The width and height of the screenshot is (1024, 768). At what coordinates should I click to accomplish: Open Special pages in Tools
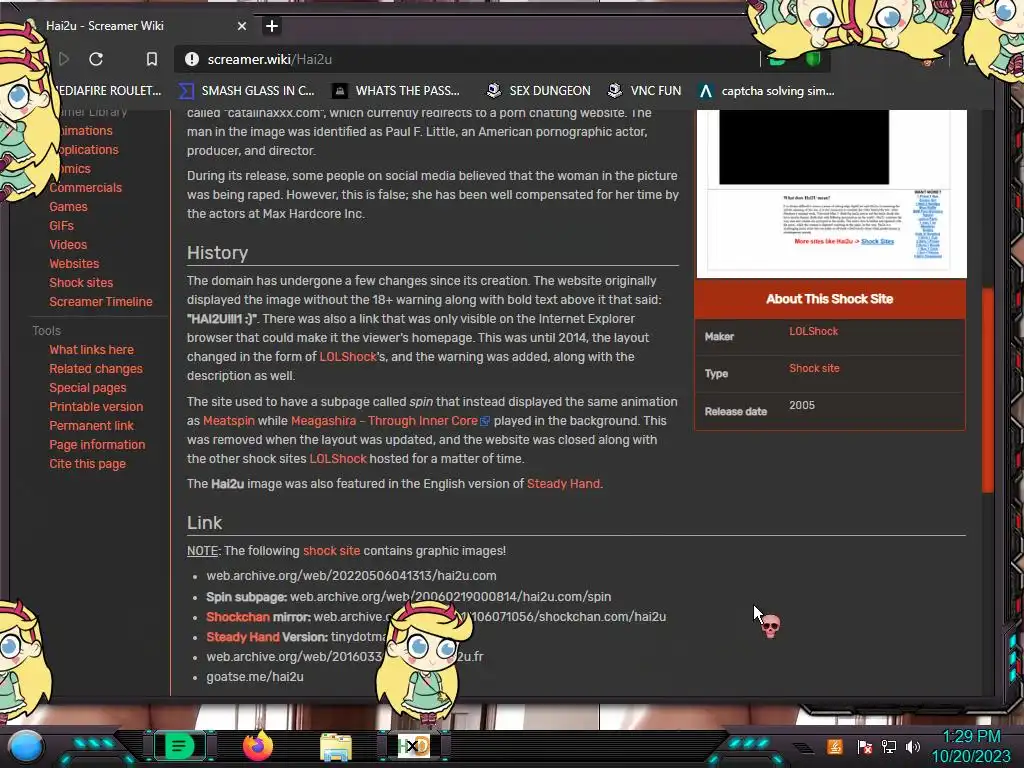point(88,387)
